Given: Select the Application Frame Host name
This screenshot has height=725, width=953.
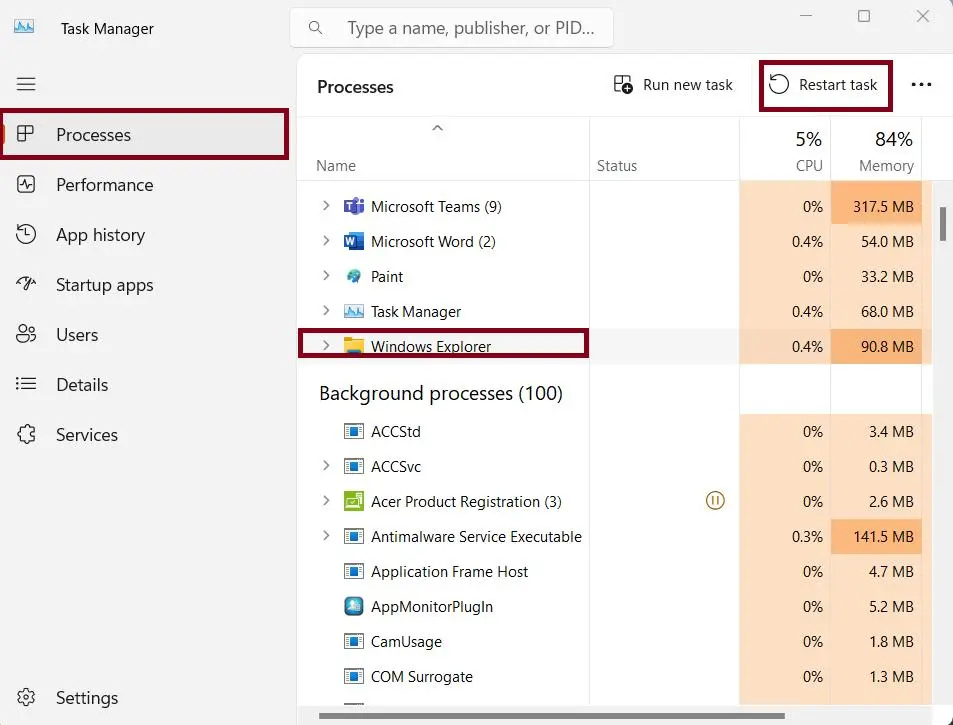Looking at the screenshot, I should (449, 571).
